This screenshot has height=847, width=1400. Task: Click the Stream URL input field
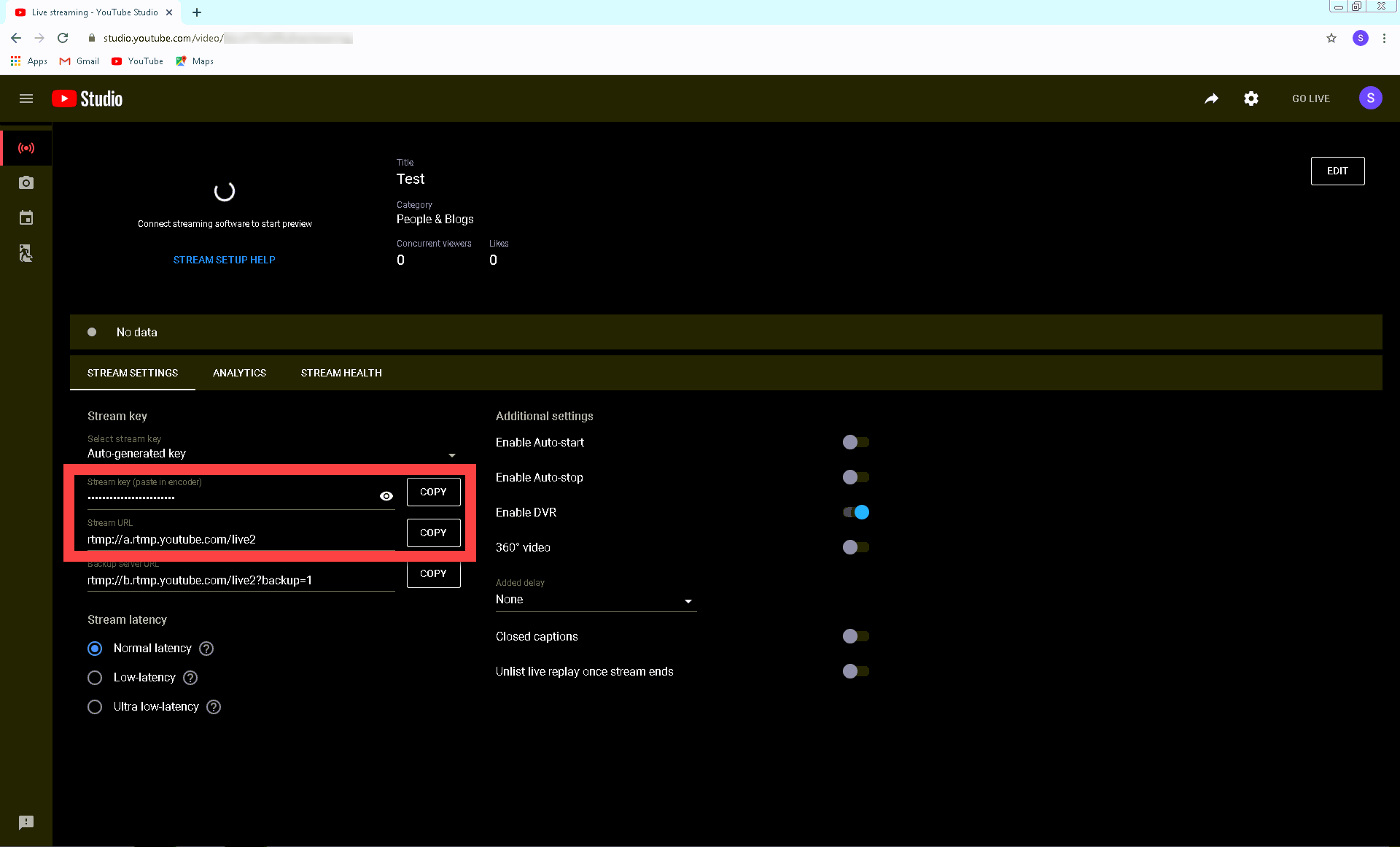tap(241, 539)
